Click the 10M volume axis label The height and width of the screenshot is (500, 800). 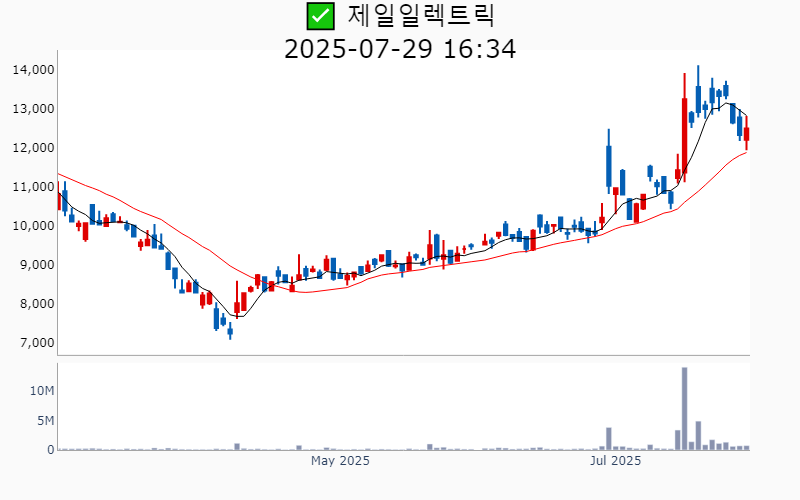click(x=42, y=391)
